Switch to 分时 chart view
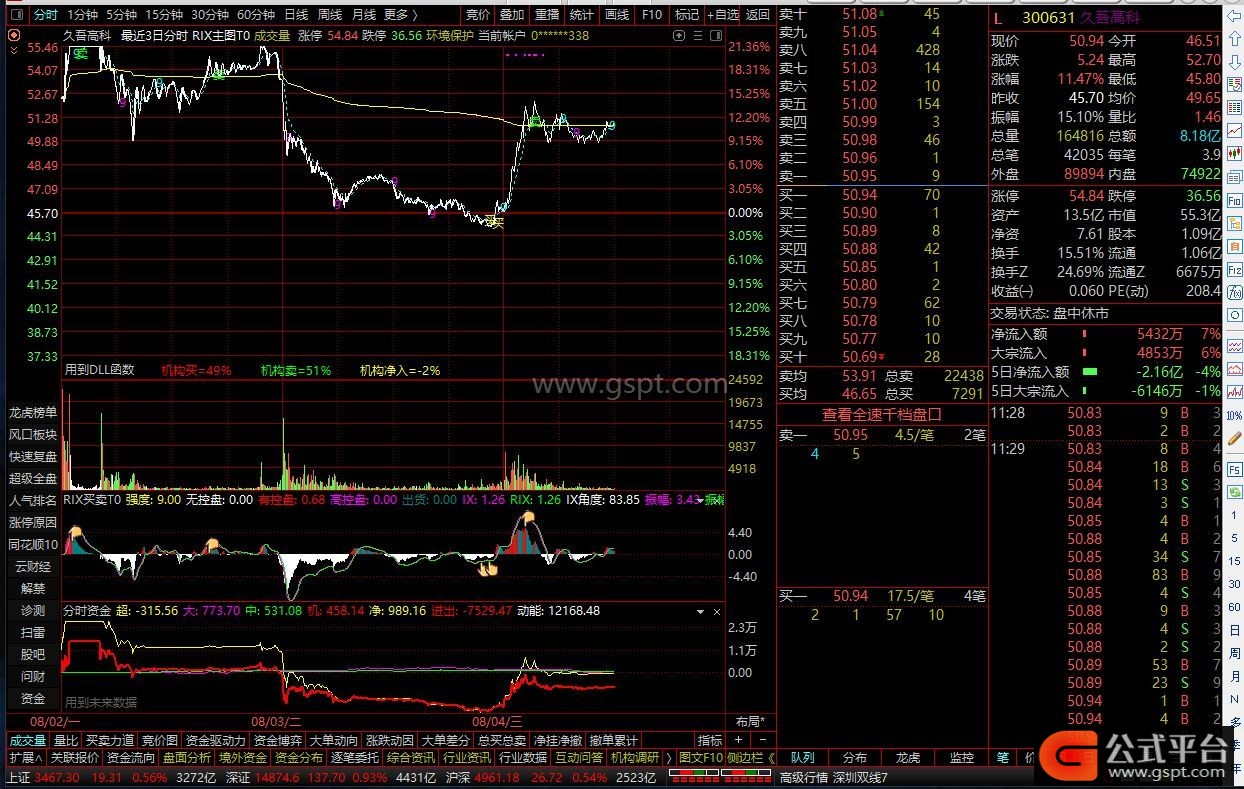Viewport: 1244px width, 789px height. [46, 15]
